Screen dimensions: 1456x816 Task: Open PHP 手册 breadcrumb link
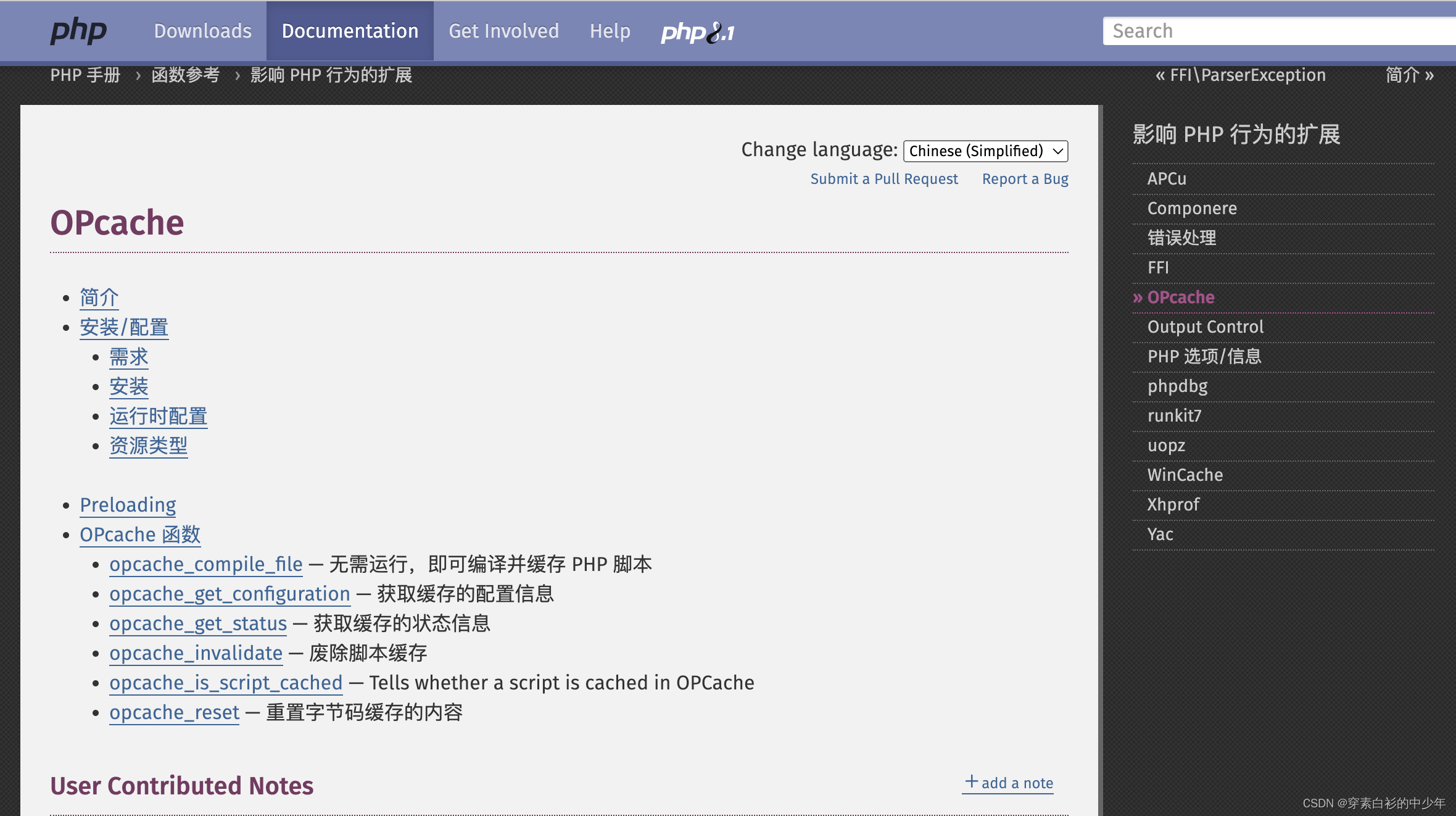(x=85, y=75)
